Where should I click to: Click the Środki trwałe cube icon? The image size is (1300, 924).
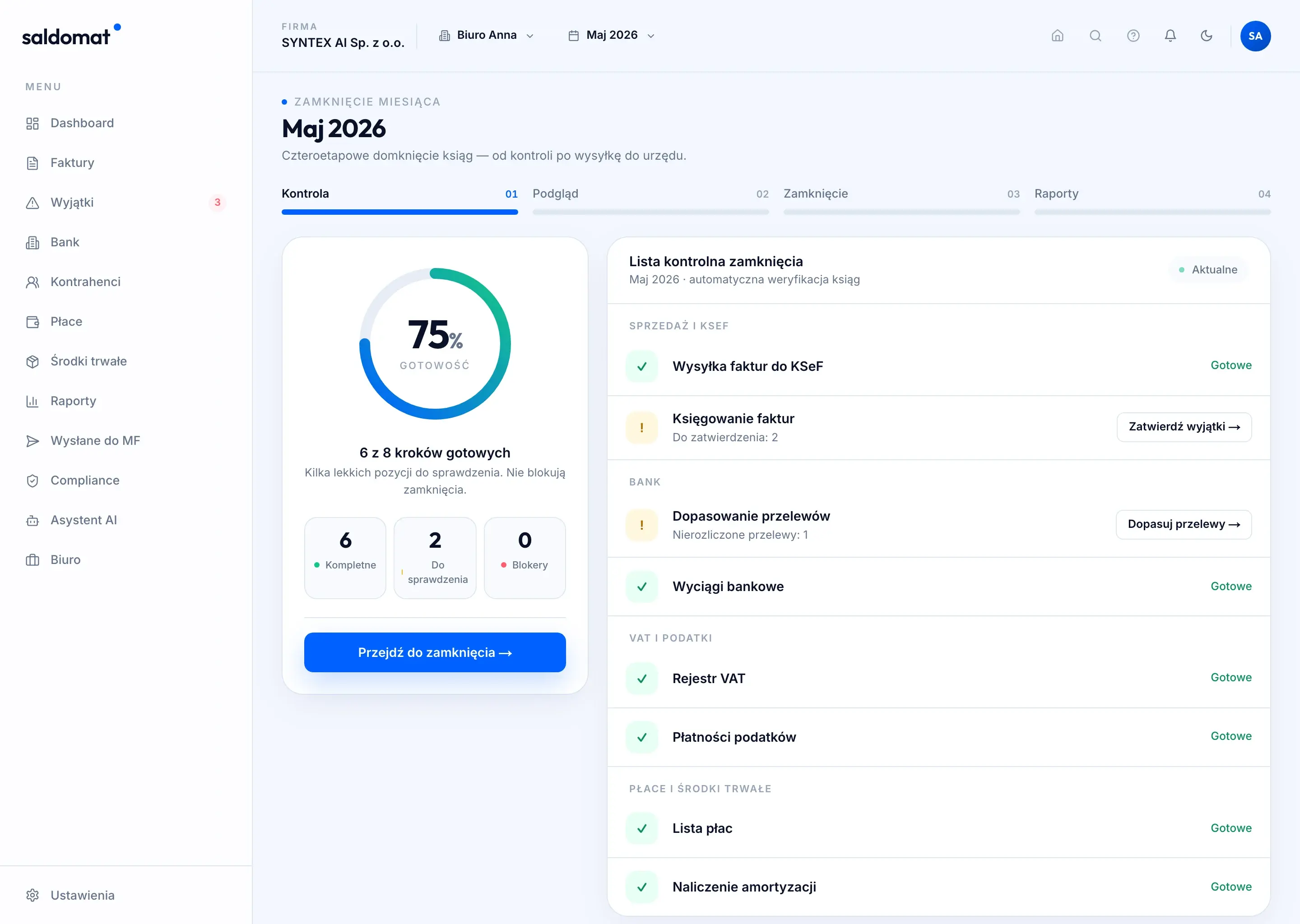coord(32,361)
